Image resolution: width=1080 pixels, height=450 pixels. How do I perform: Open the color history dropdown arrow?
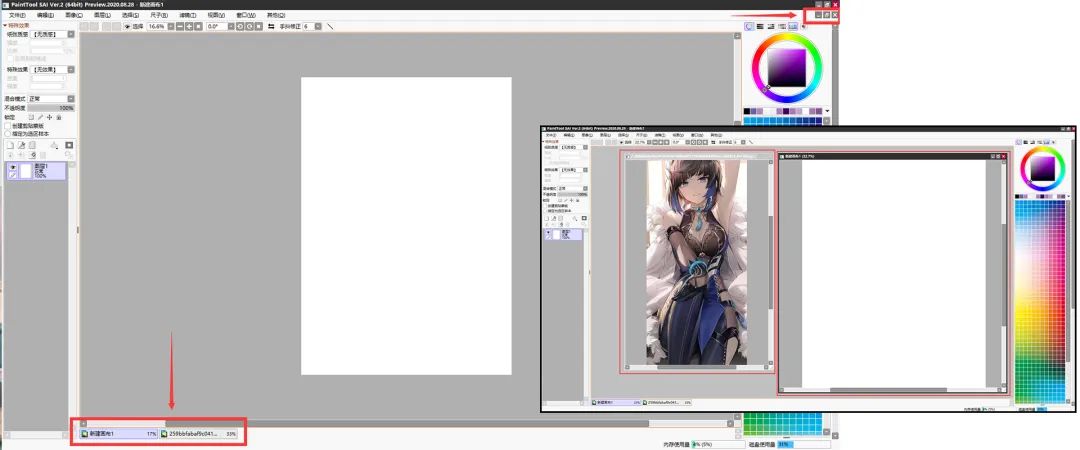827,111
